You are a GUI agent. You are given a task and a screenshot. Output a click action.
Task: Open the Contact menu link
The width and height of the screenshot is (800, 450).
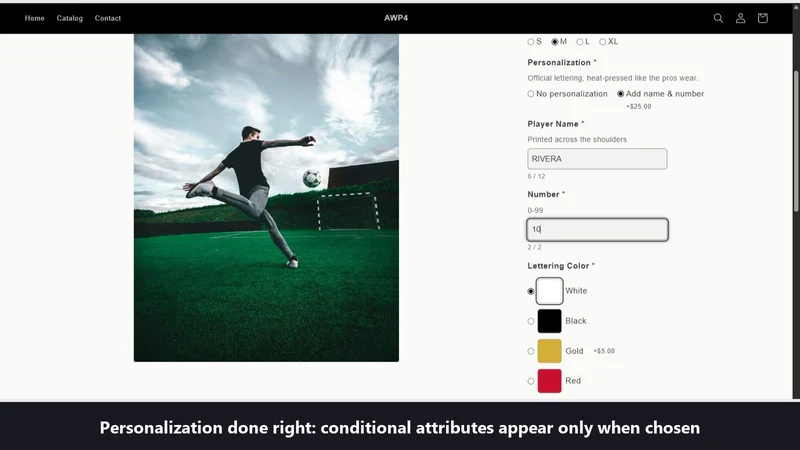pyautogui.click(x=108, y=18)
